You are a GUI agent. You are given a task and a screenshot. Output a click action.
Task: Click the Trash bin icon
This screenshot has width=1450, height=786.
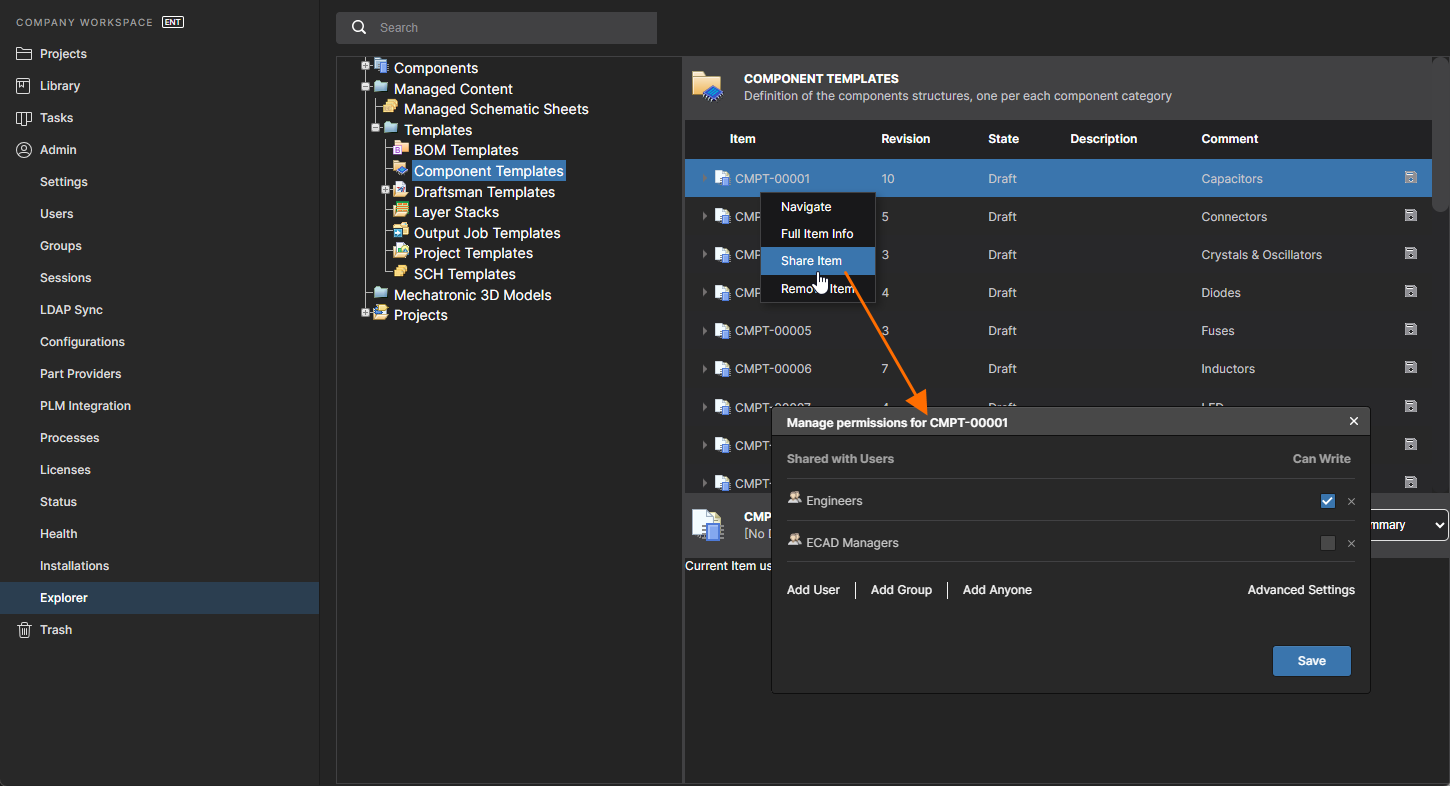[24, 630]
